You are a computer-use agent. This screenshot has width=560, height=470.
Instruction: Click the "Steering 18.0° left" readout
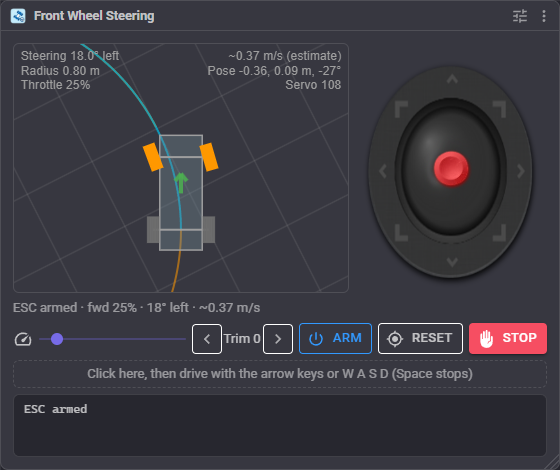pos(70,56)
